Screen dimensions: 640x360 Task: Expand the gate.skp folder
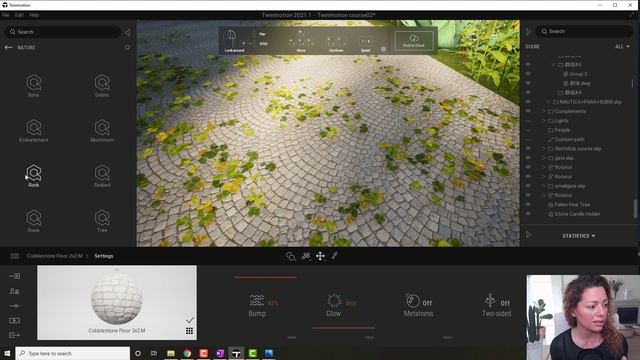click(544, 158)
